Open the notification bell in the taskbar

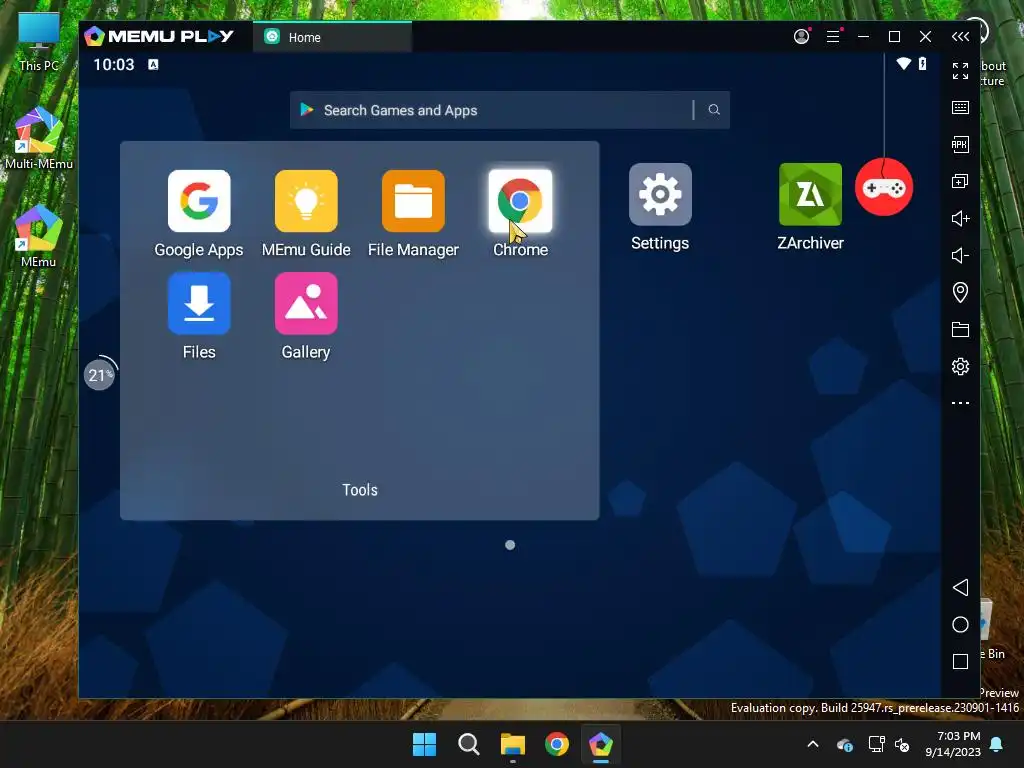997,744
